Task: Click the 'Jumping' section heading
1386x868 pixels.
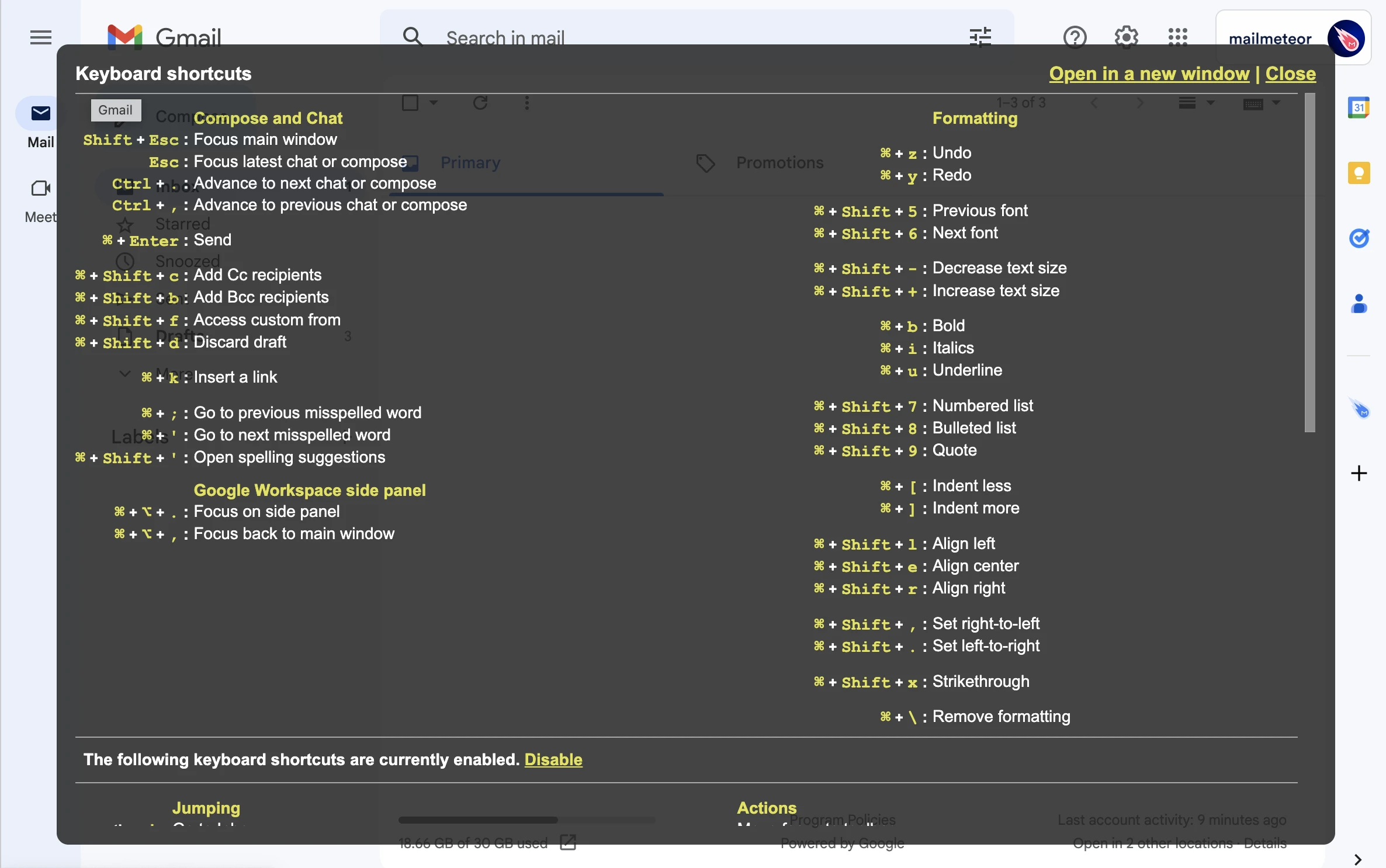Action: click(206, 808)
